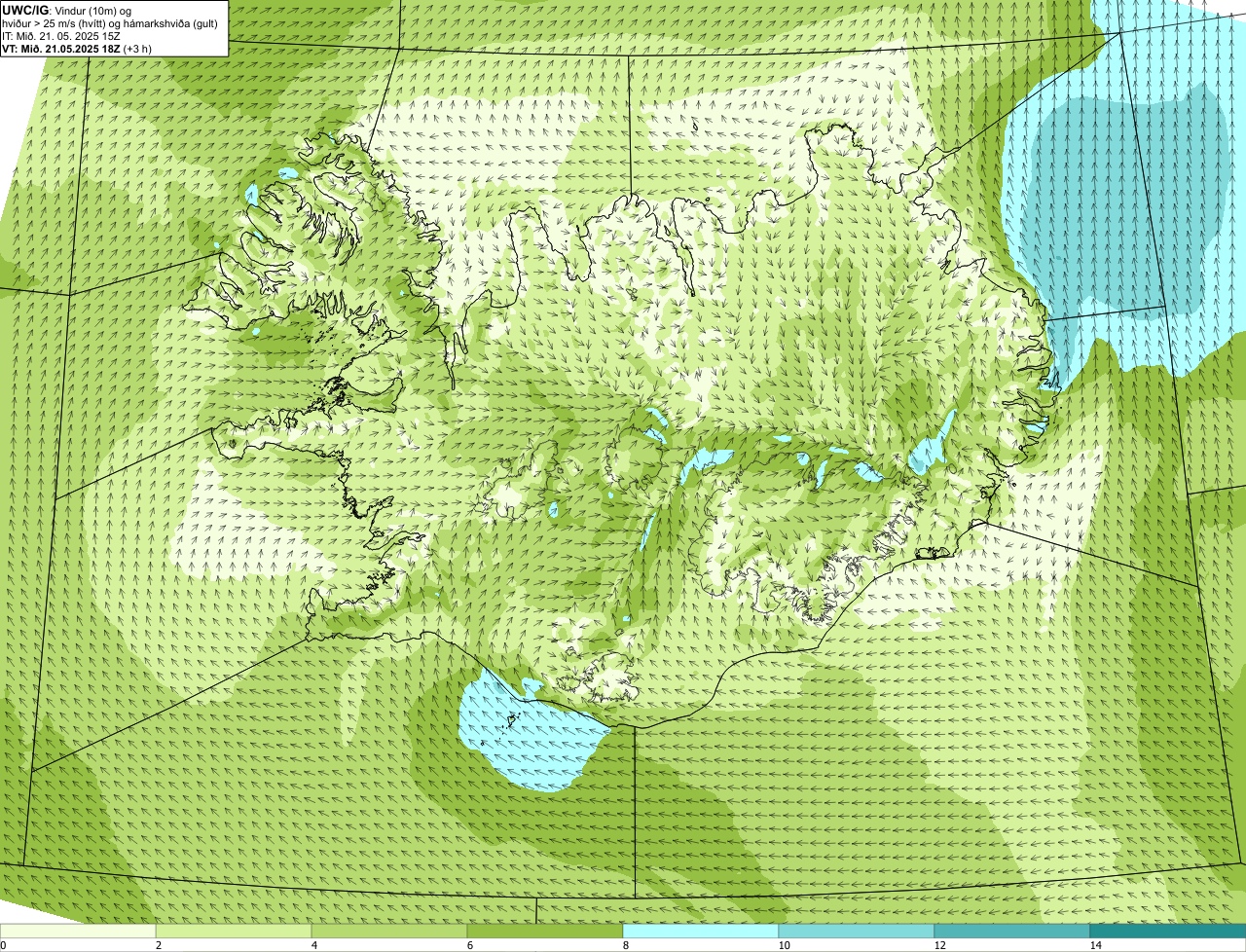Click the title line 'UWC/IG: Vindur (10m) og'

point(67,10)
